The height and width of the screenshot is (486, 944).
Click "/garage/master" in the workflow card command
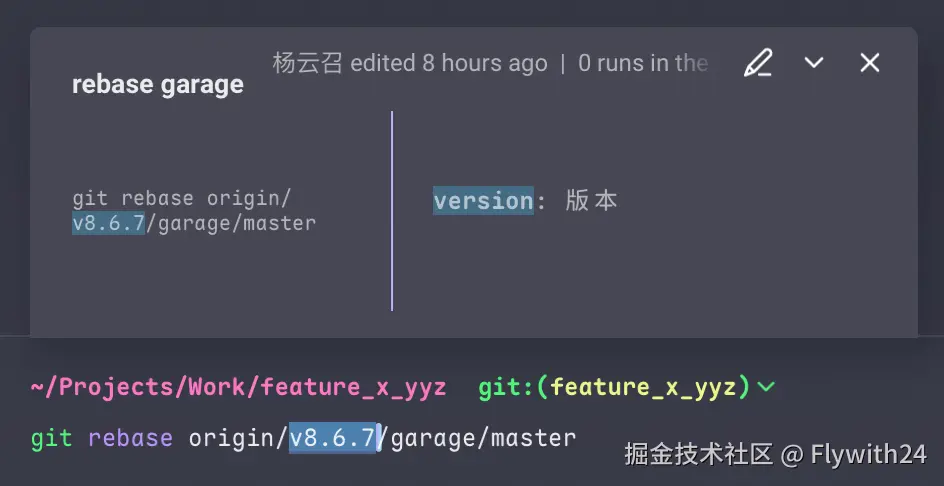231,223
